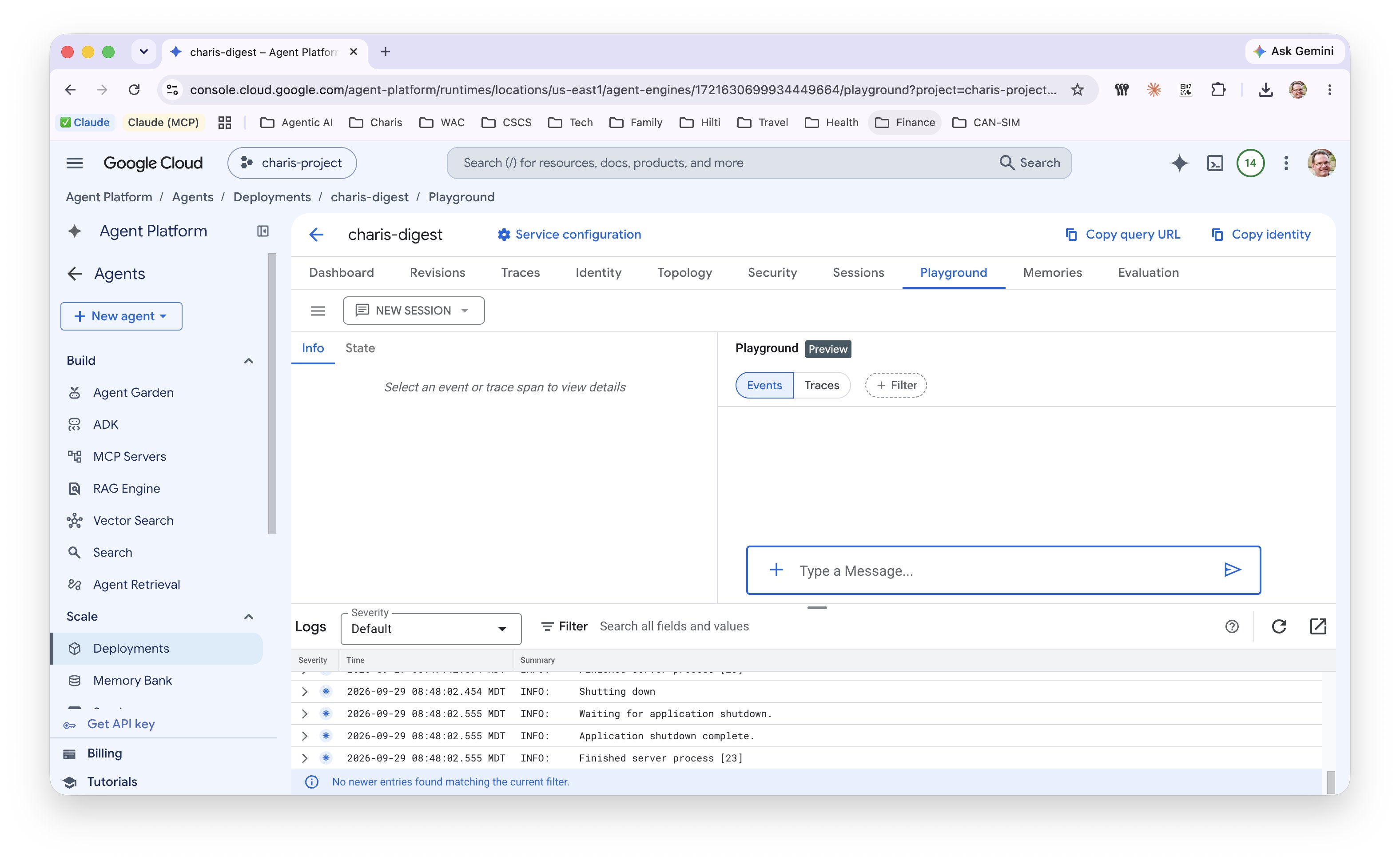The height and width of the screenshot is (861, 1400).
Task: Switch event view to Traces toggle
Action: (x=821, y=385)
